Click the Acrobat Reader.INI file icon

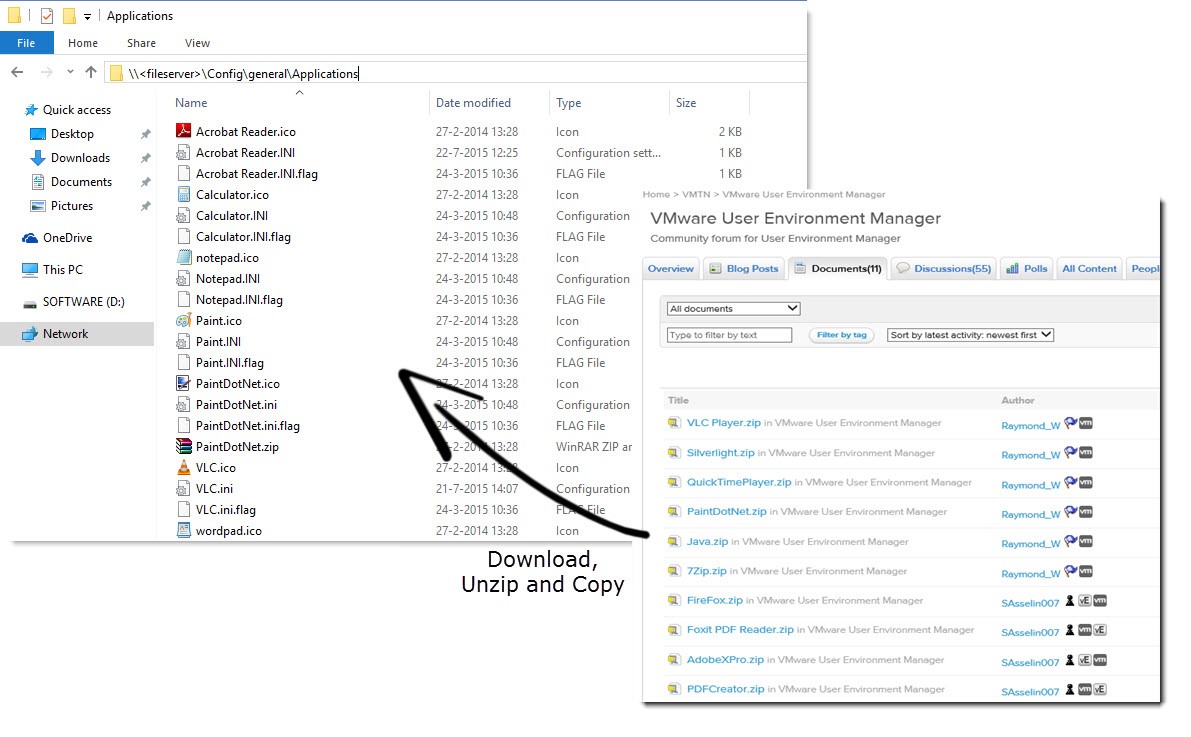click(183, 153)
